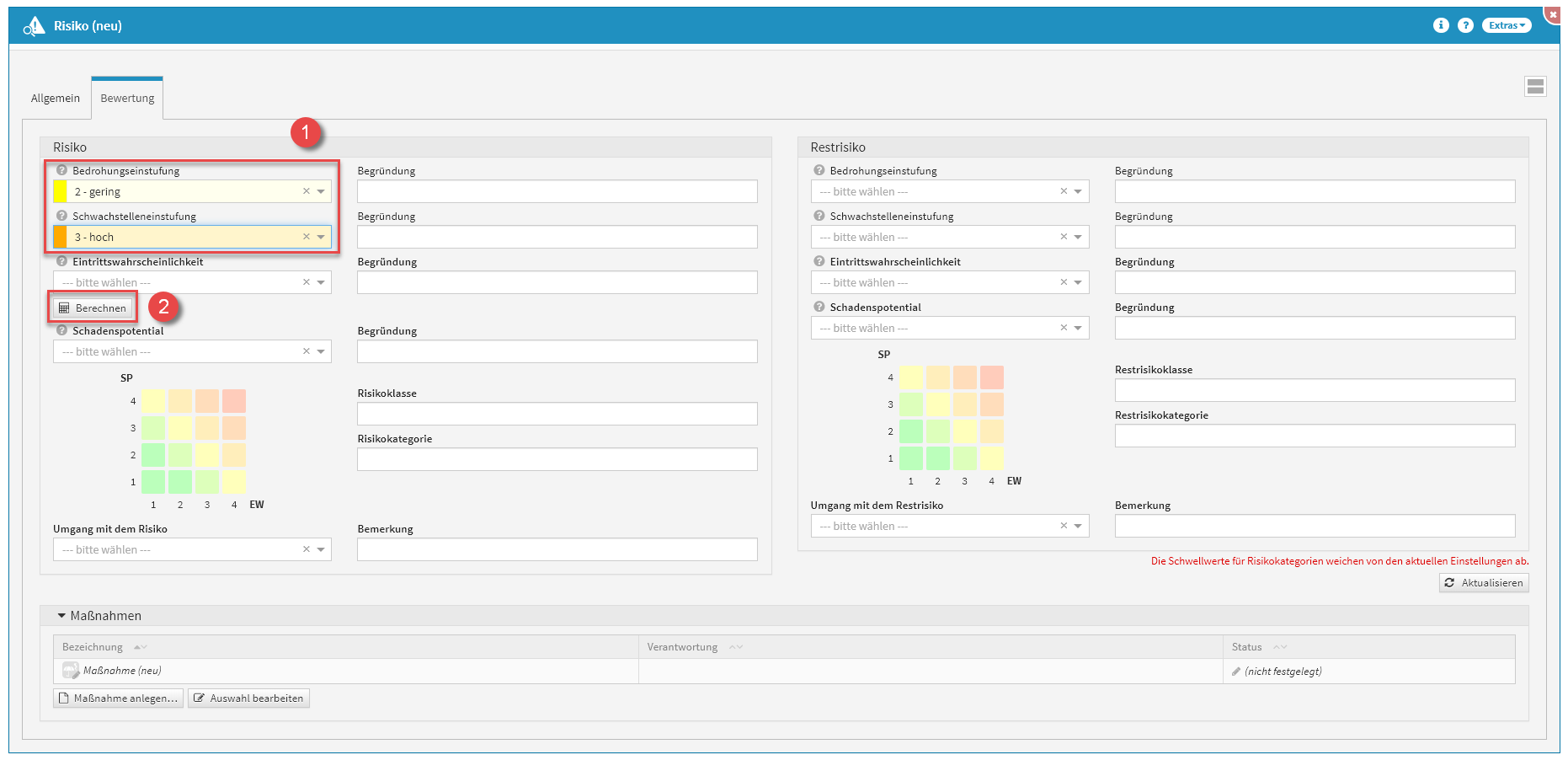Select the Bewertung tab
The height and width of the screenshot is (760, 1568).
(127, 99)
